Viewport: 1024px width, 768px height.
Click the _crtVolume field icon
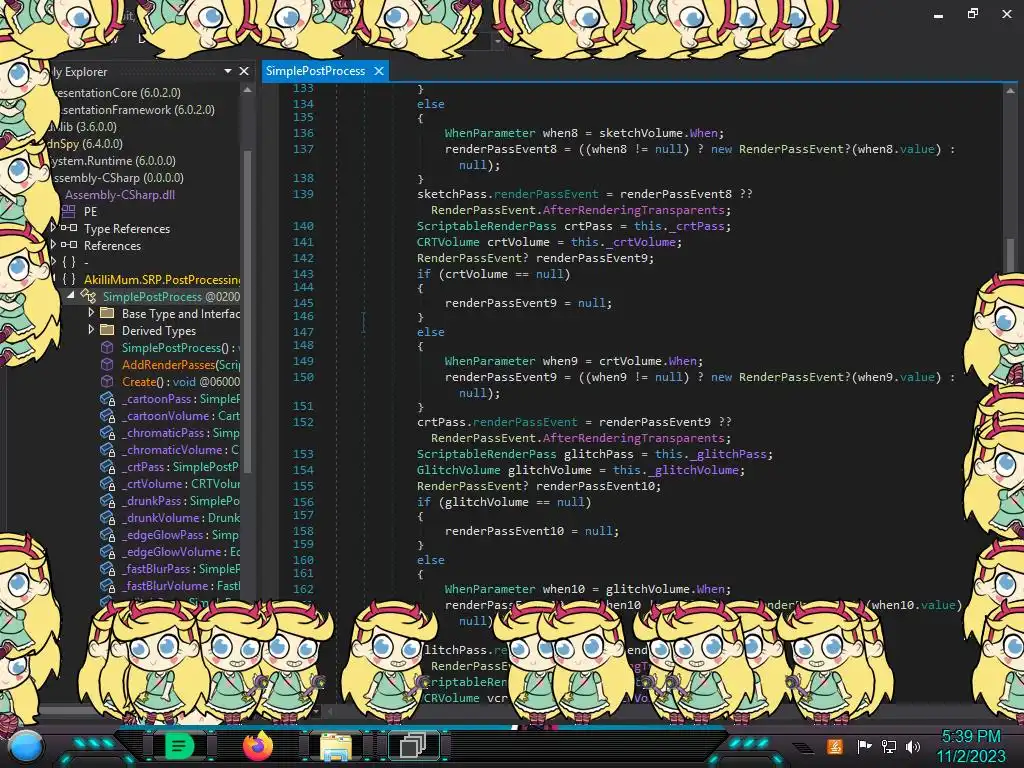(x=107, y=483)
